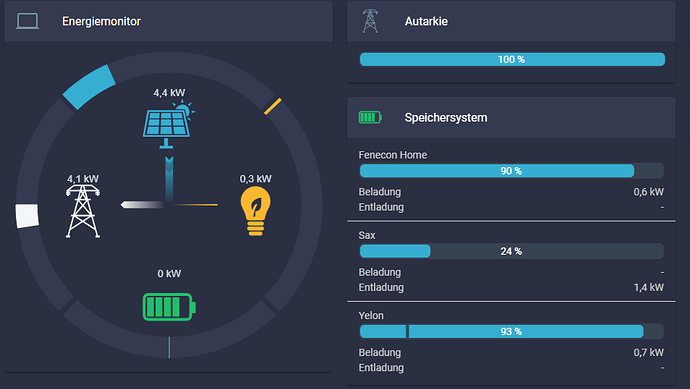This screenshot has height=389, width=690.
Task: Click the pylon icon beside Autarkie
Action: coord(370,21)
